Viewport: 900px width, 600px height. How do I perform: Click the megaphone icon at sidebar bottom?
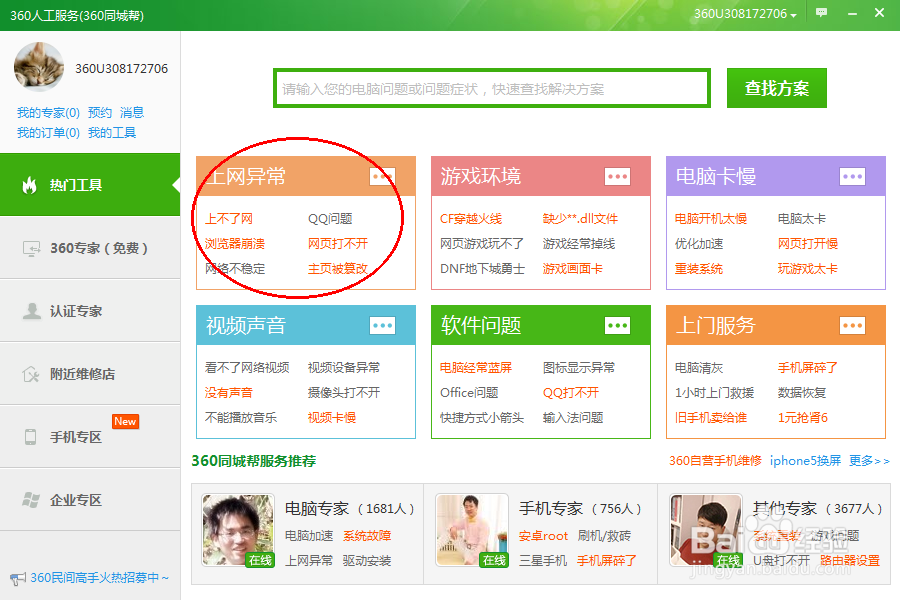pyautogui.click(x=18, y=578)
